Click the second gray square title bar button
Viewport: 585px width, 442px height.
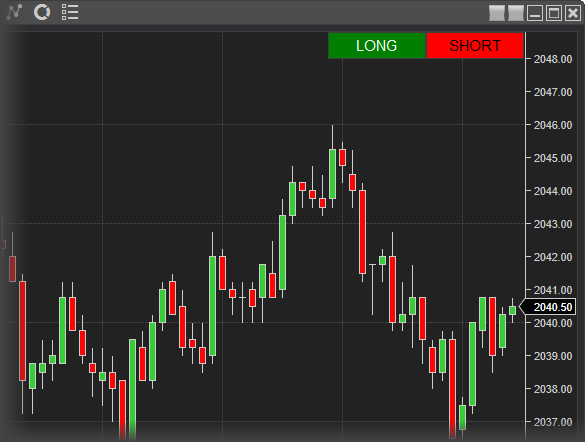[516, 13]
